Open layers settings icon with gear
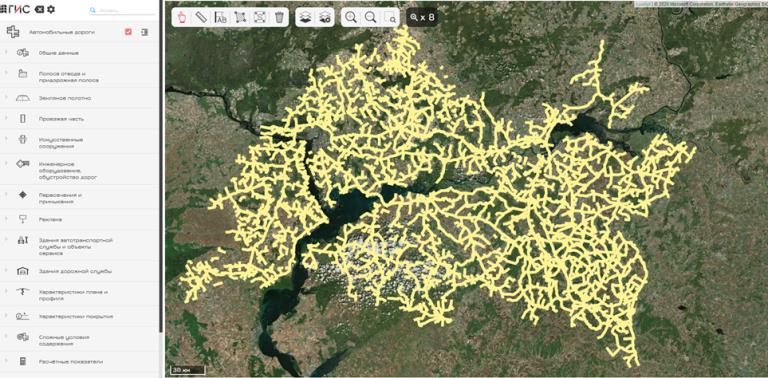The width and height of the screenshot is (768, 378). tap(324, 18)
